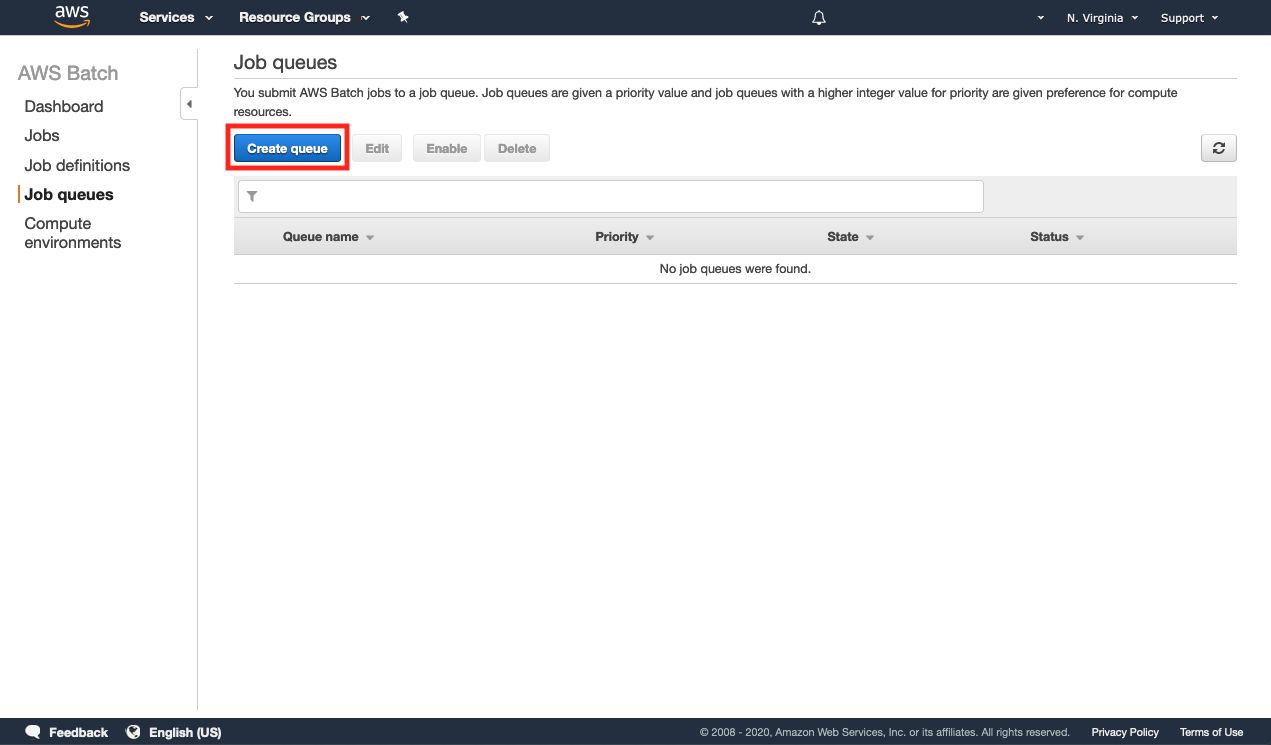Screen dimensions: 1271x745
Task: Click the AWS Batch sidebar title
Action: (68, 73)
